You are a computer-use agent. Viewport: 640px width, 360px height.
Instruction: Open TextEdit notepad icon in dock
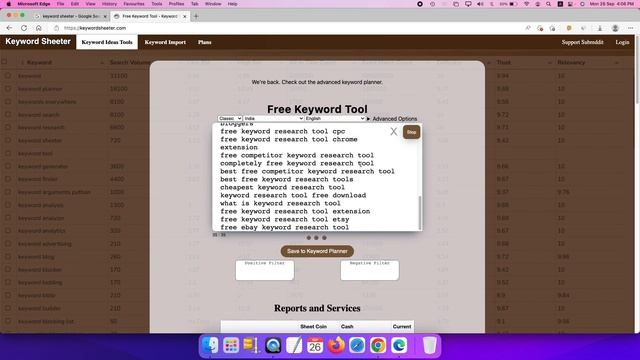pyautogui.click(x=294, y=345)
